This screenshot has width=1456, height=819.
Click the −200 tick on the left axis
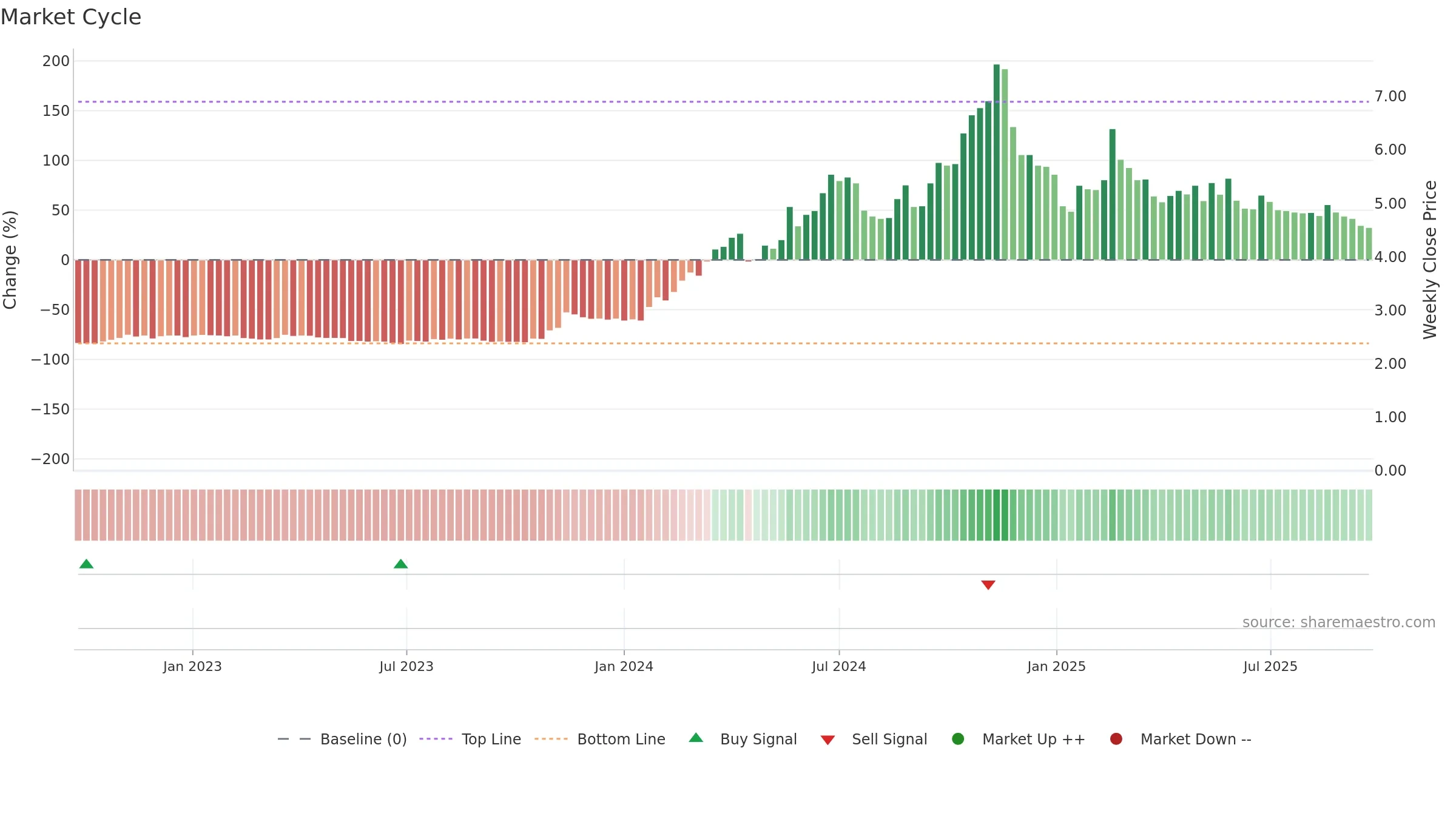pos(50,459)
